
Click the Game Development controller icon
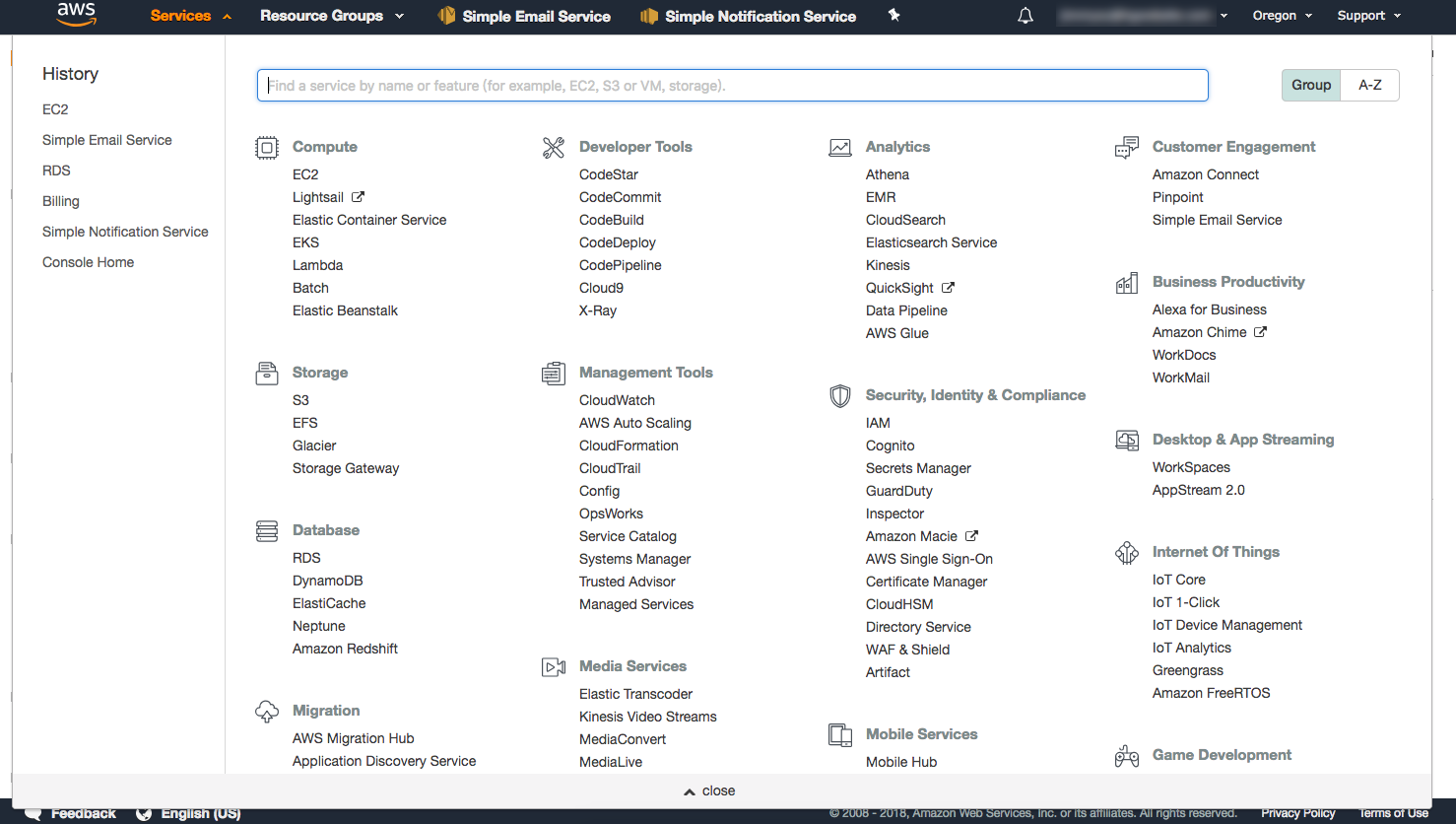pos(1126,756)
